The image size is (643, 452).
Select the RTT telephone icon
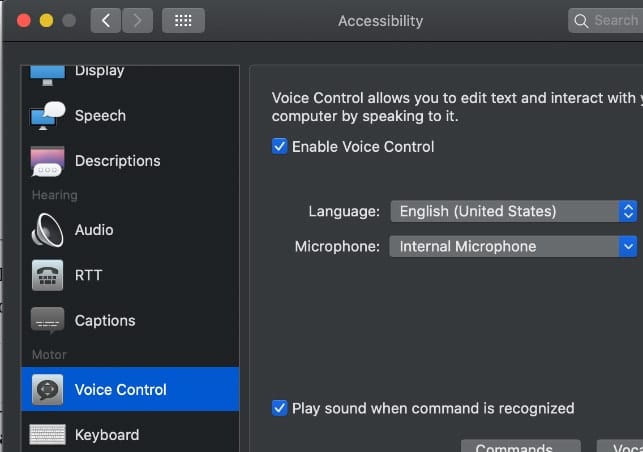tap(47, 275)
